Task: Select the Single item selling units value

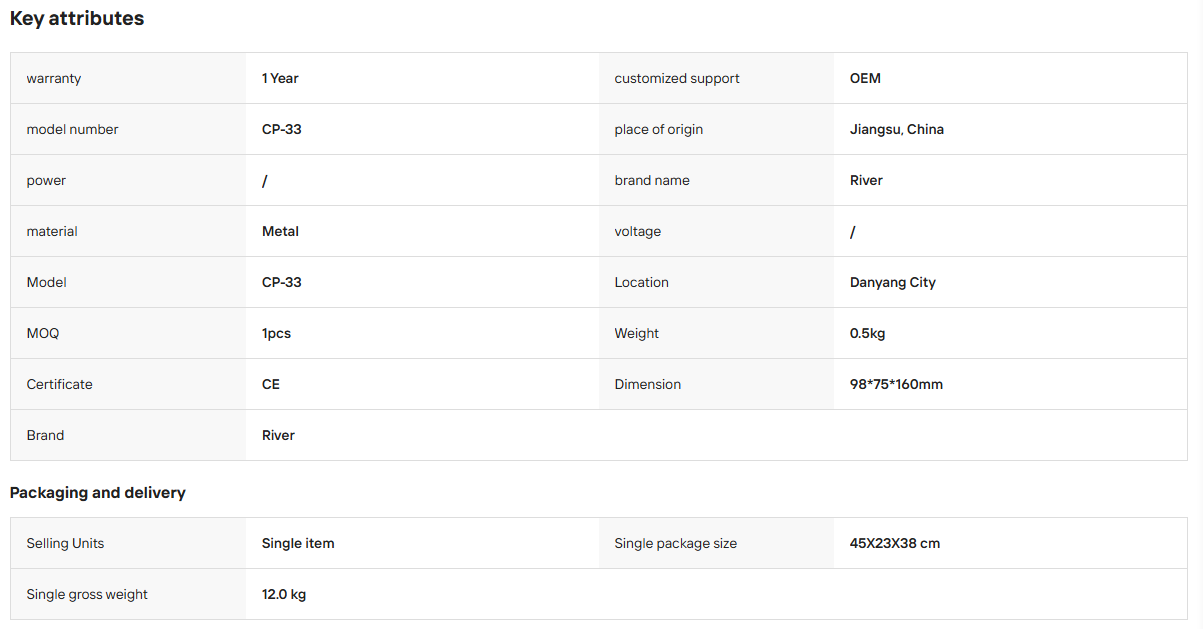Action: [298, 543]
